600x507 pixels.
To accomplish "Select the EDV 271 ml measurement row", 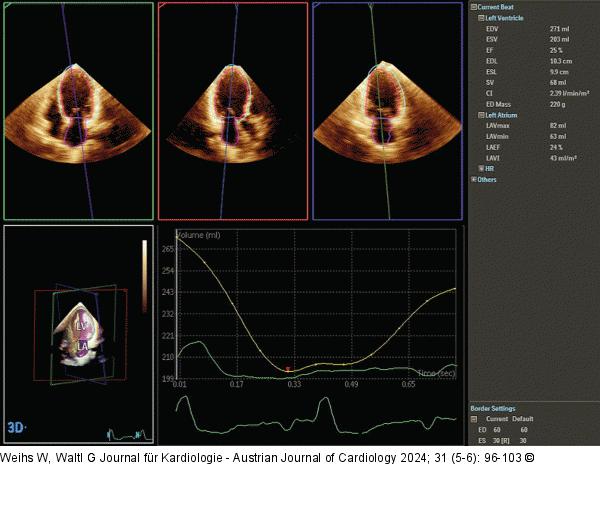I will (520, 29).
